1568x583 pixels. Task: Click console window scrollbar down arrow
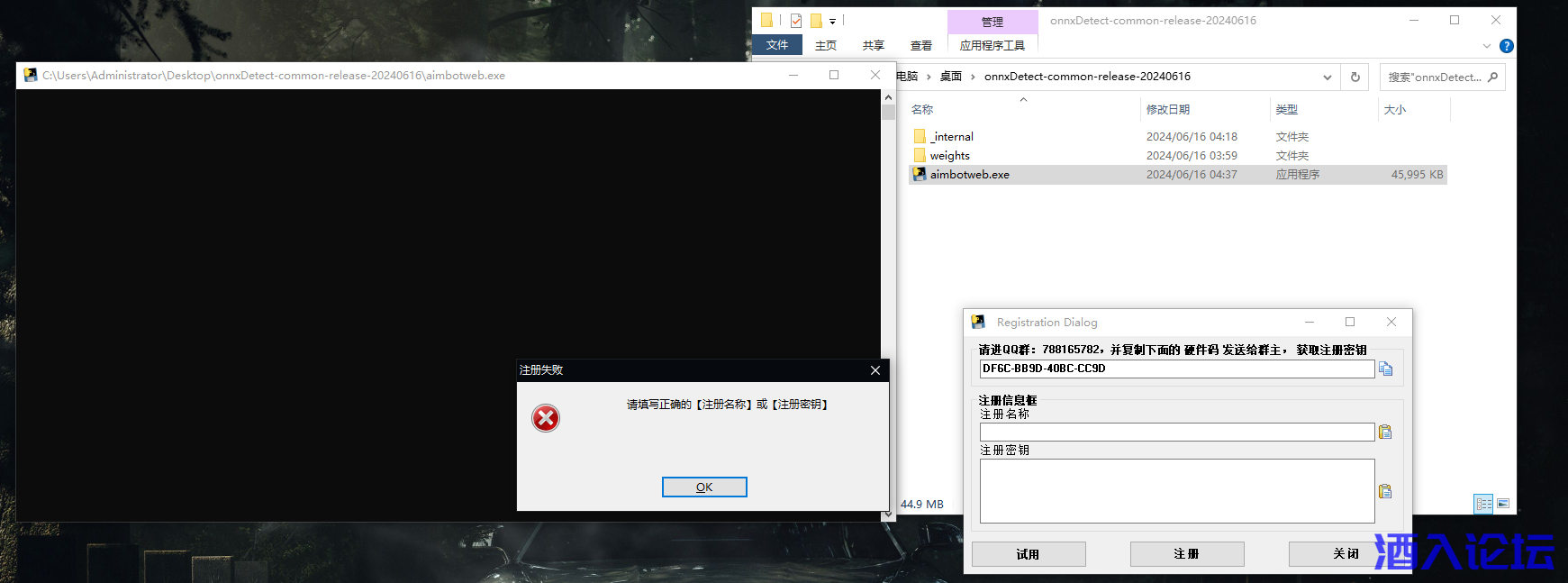(888, 515)
